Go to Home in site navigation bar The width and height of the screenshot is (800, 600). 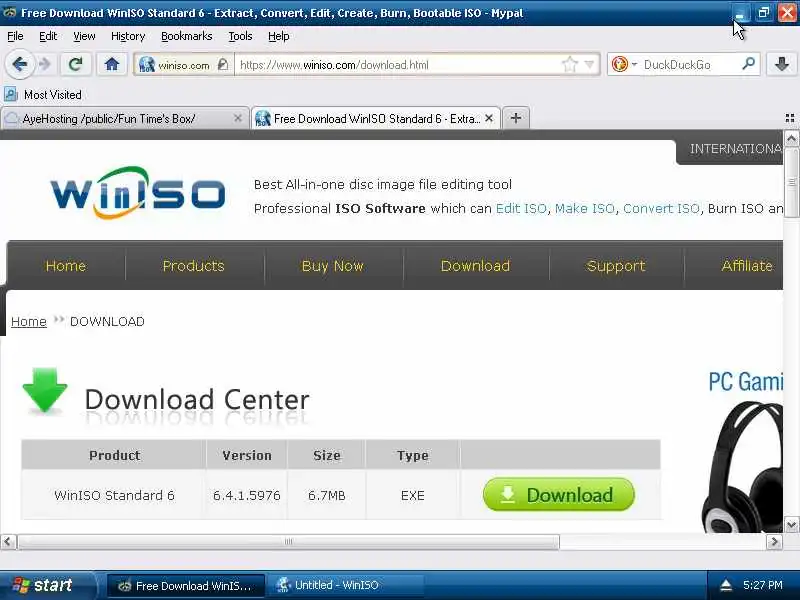66,266
